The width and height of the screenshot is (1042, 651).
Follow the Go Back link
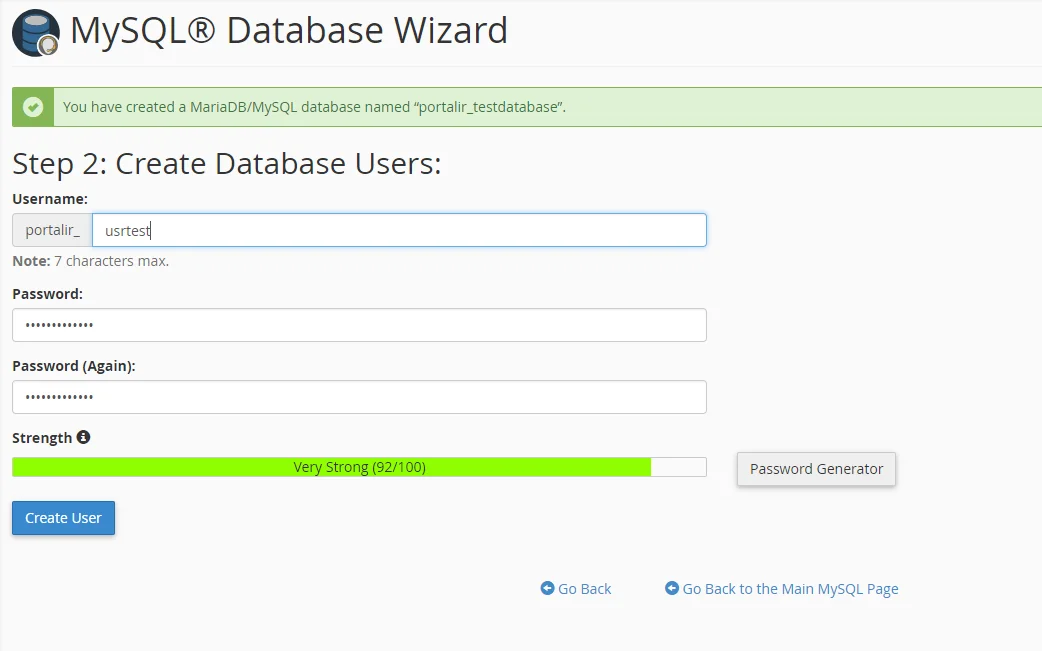click(x=584, y=589)
